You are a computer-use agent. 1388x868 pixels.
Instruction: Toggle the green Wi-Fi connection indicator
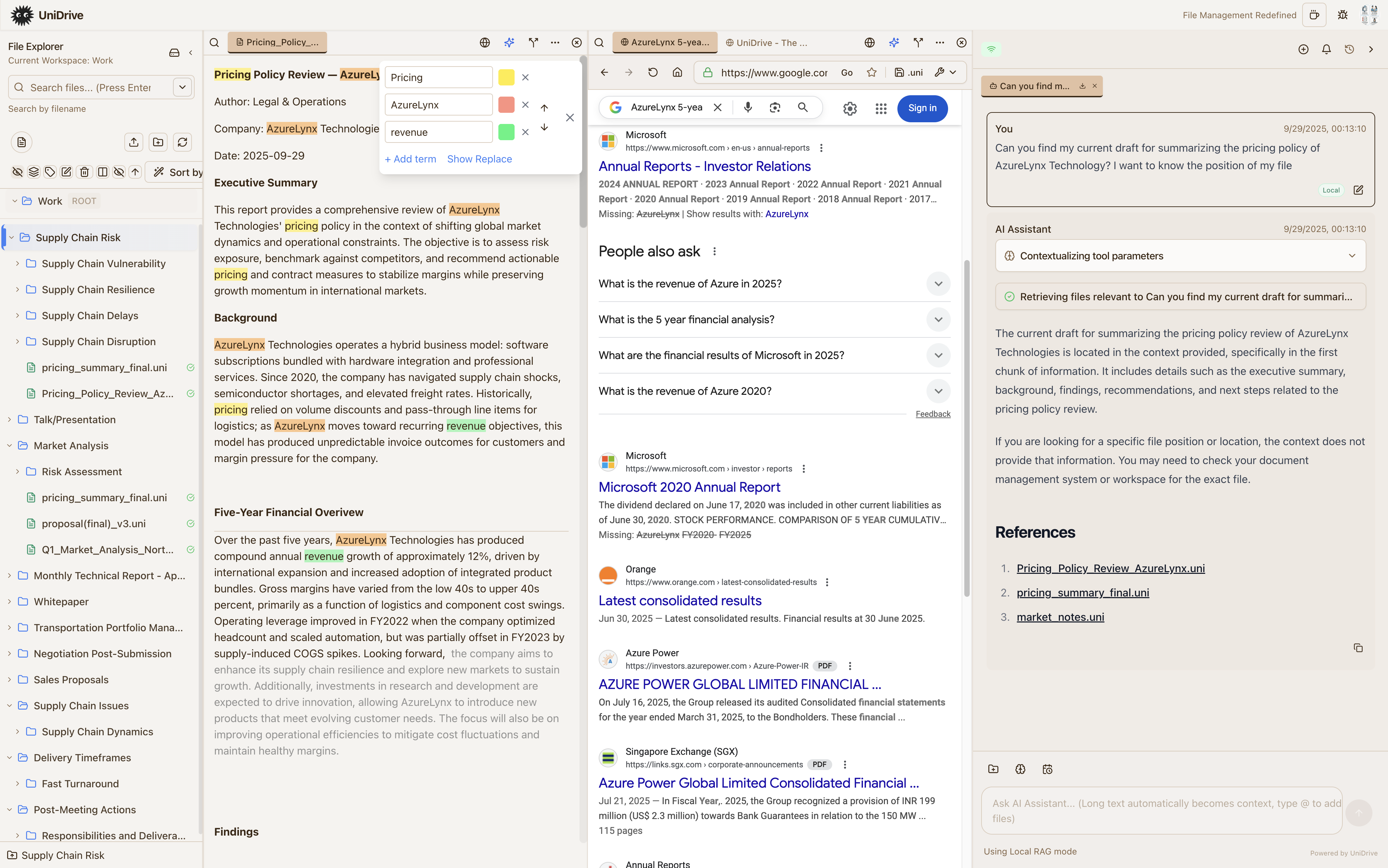(991, 49)
